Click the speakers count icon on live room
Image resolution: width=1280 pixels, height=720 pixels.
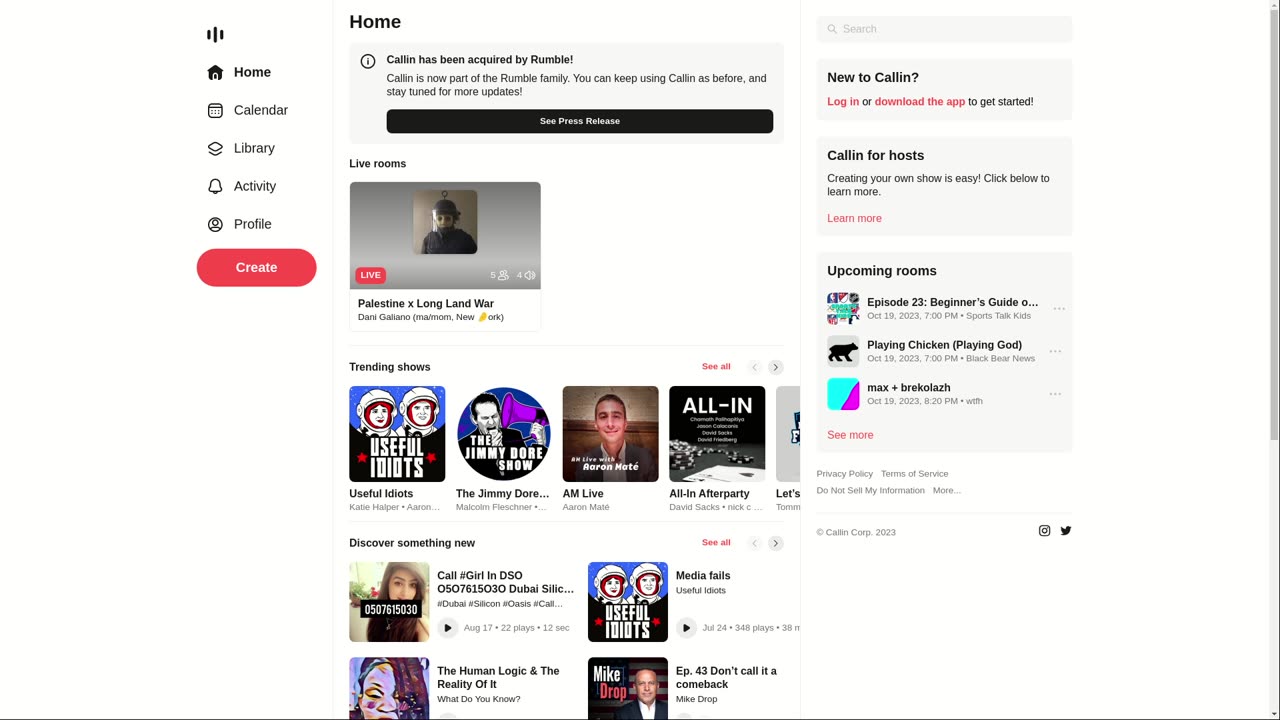click(530, 275)
